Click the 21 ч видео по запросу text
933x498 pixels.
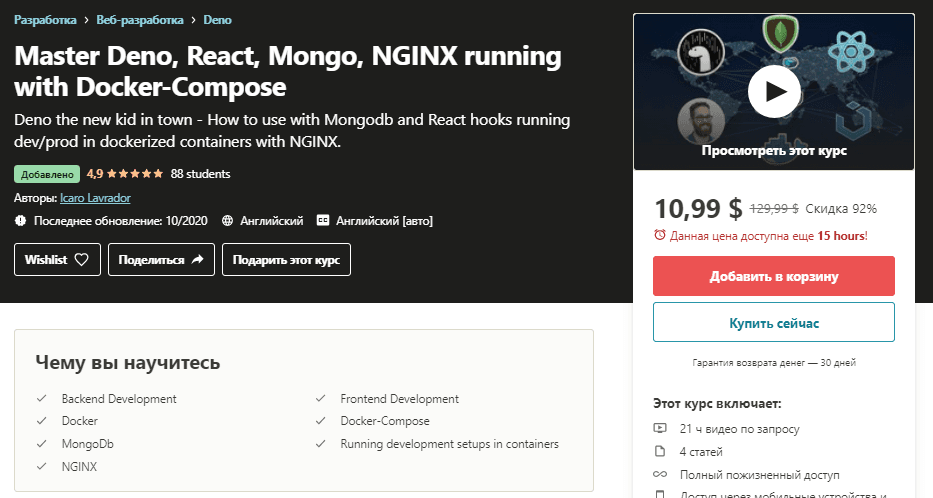click(740, 429)
